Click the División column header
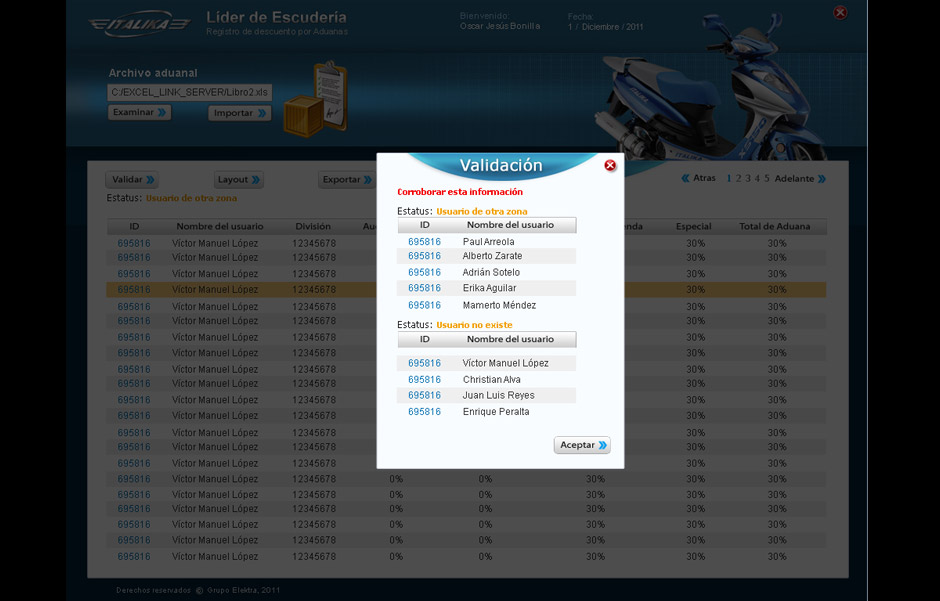The width and height of the screenshot is (940, 601). pos(313,226)
